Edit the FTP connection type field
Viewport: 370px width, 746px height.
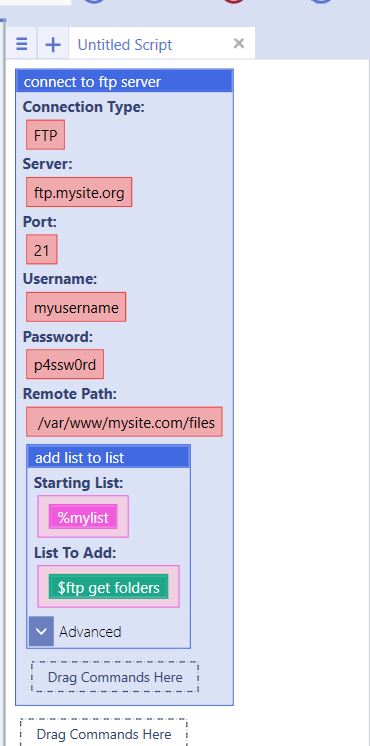pos(46,135)
